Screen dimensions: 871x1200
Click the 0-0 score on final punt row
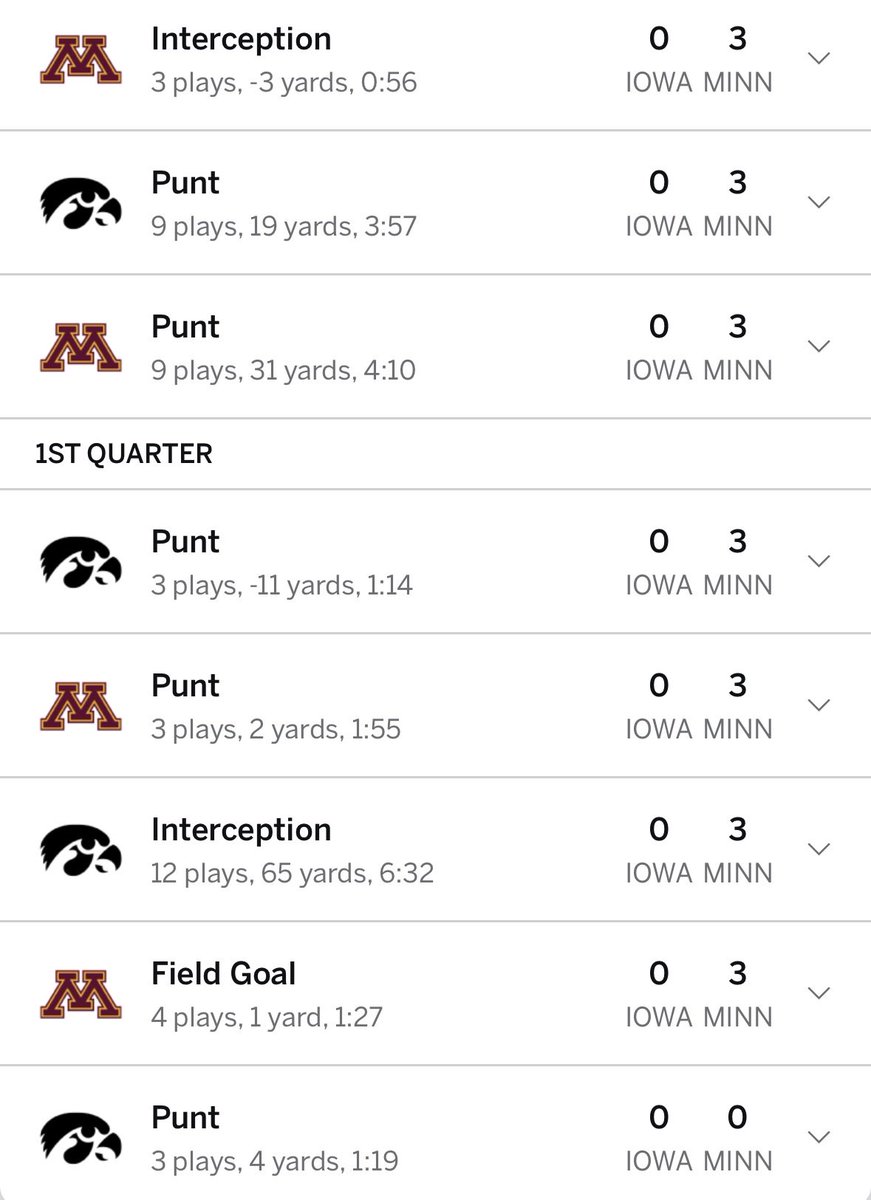coord(698,1117)
